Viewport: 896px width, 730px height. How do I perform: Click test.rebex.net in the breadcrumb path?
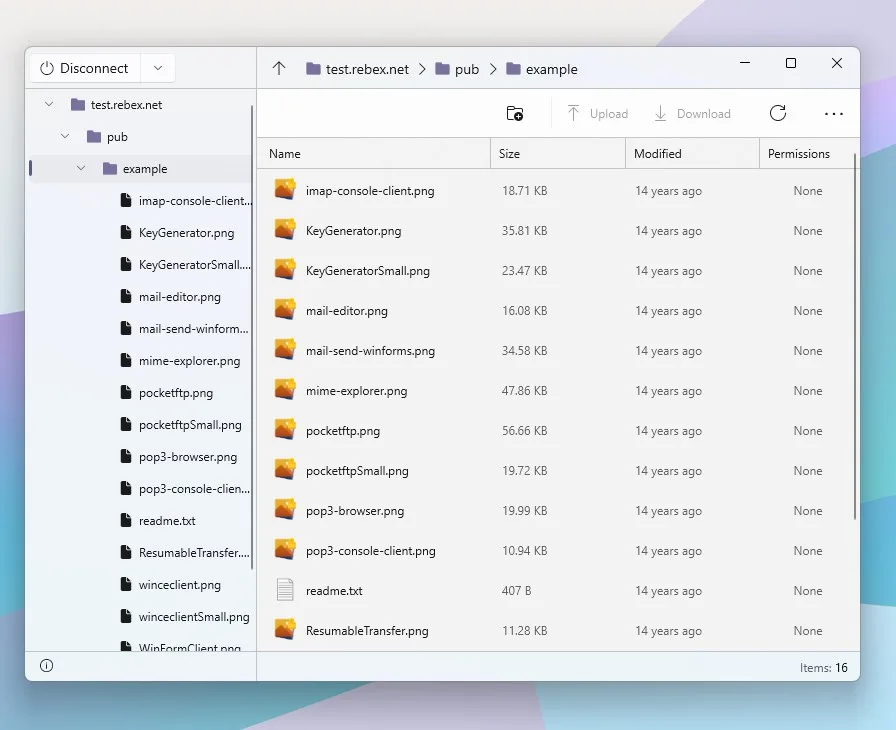point(357,69)
